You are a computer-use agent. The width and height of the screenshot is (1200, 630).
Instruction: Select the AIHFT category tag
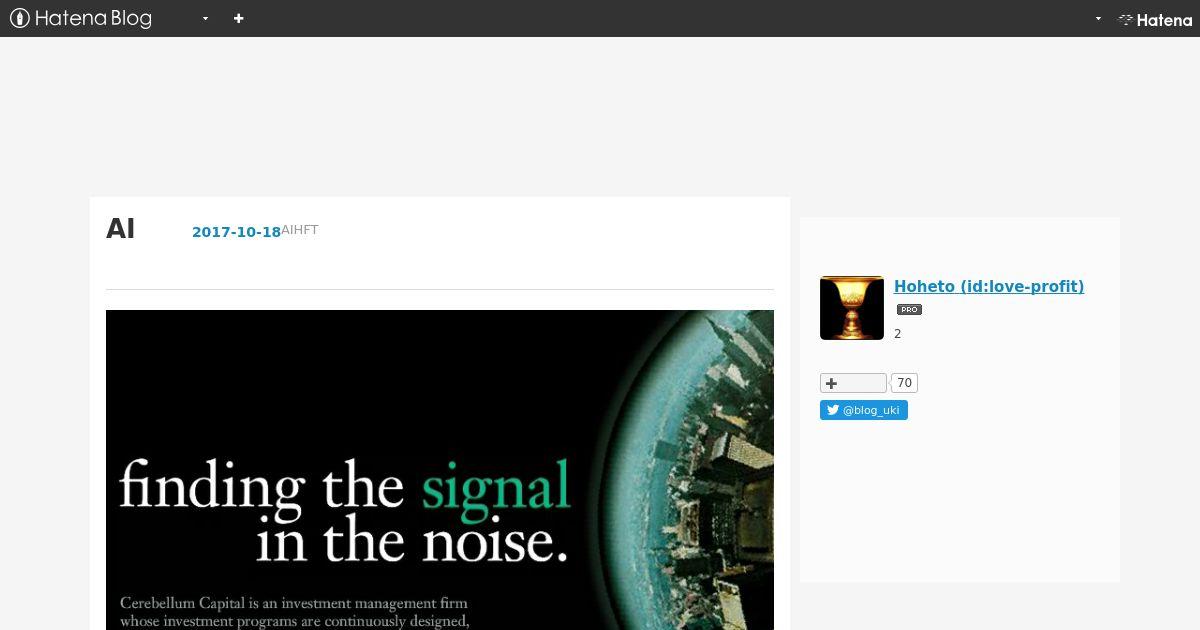tap(300, 230)
